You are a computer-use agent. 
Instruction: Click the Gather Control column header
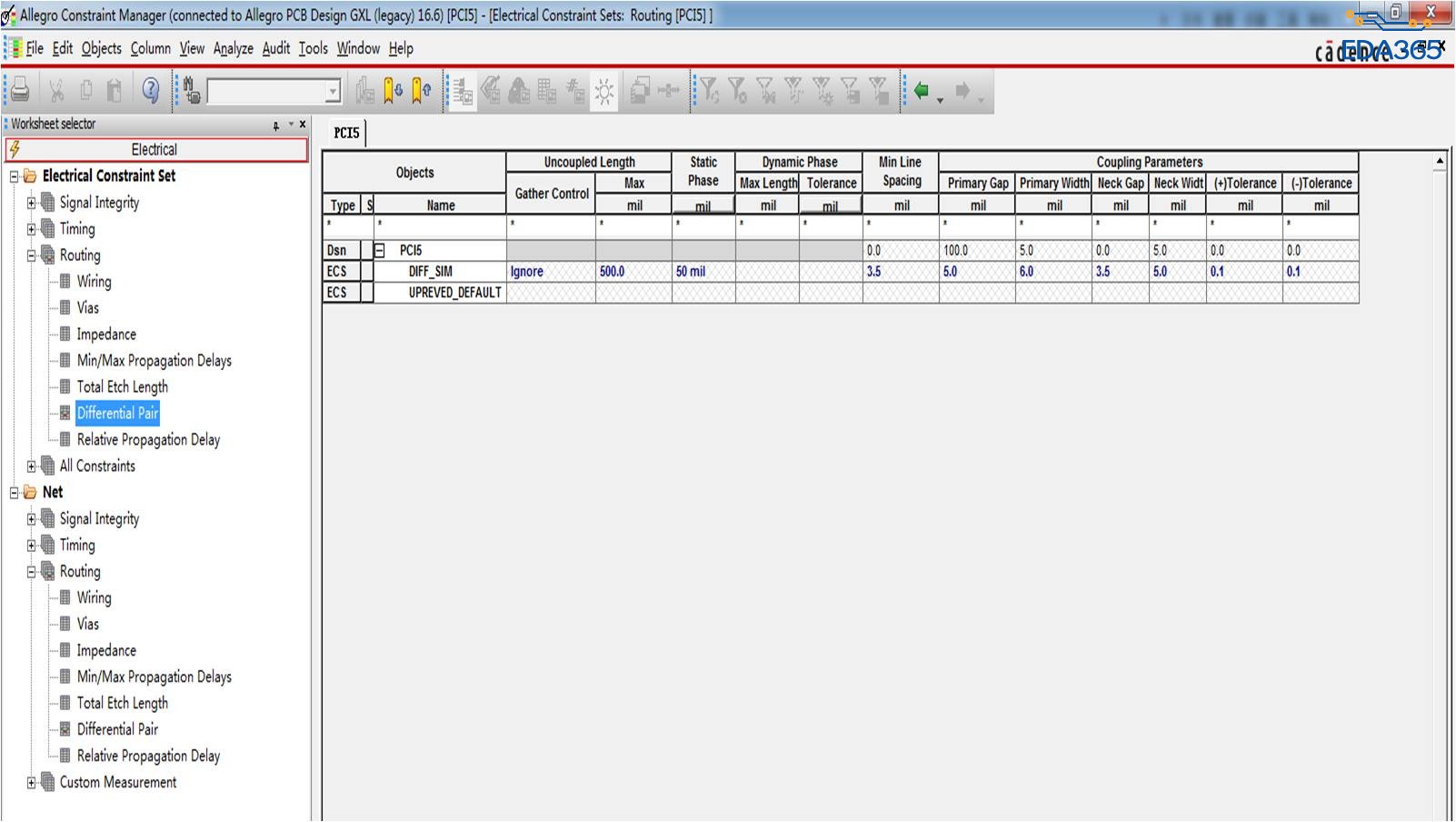pos(552,194)
